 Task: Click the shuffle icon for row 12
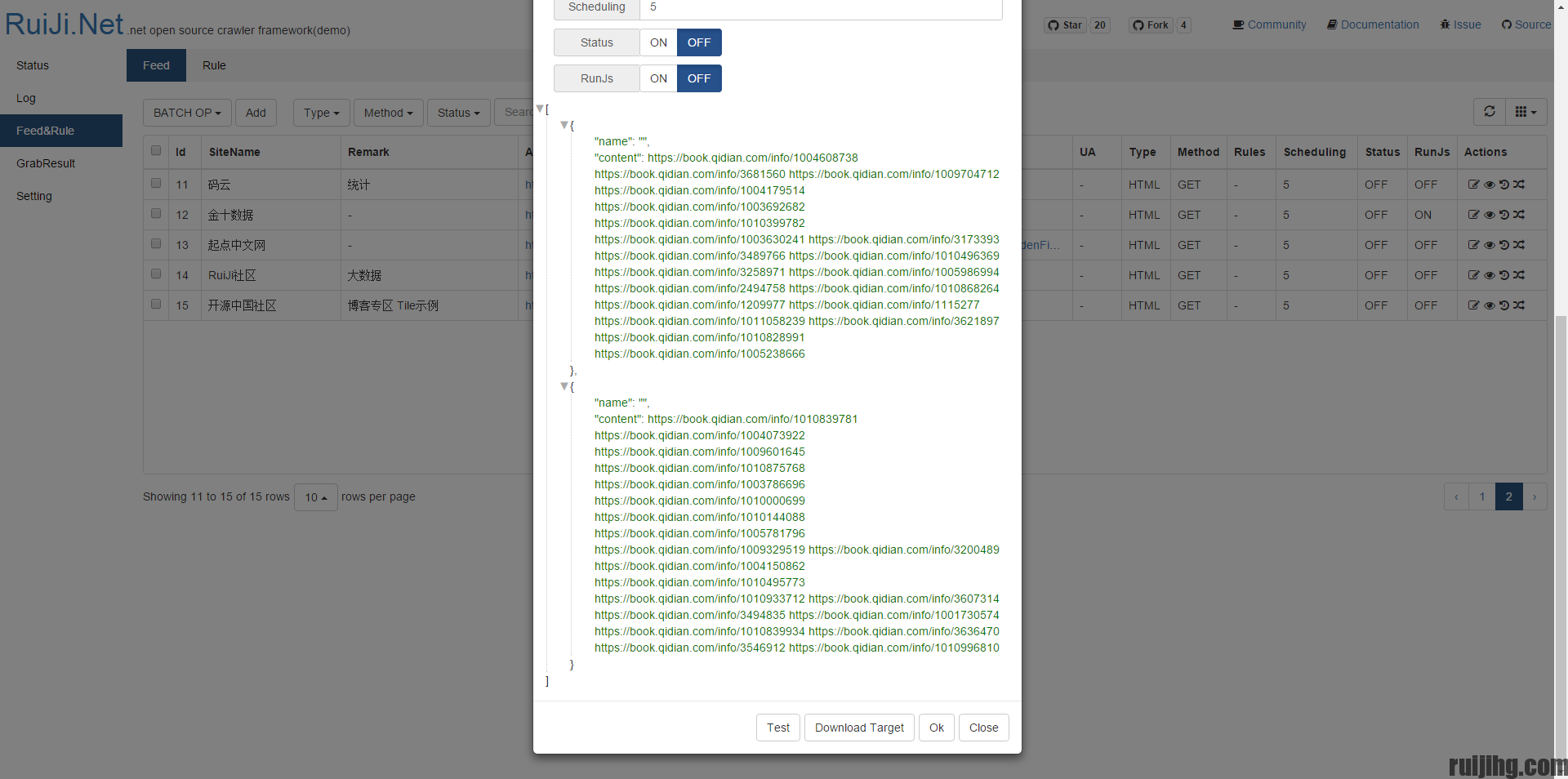pos(1519,215)
